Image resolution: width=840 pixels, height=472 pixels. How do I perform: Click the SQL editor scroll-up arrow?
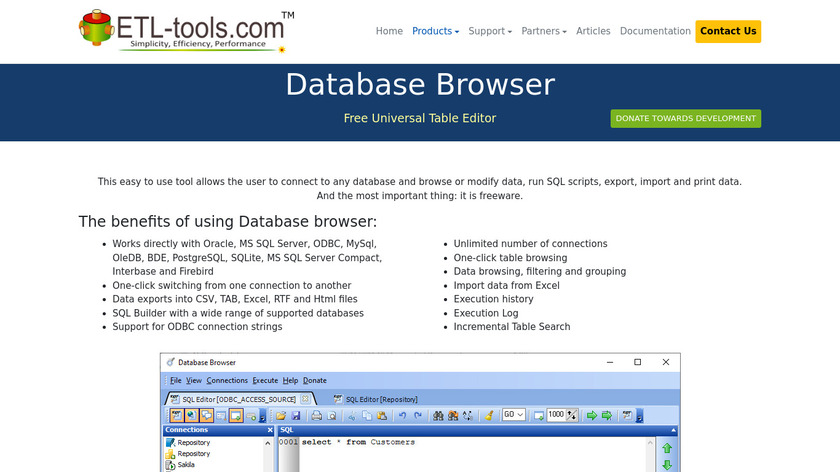click(x=650, y=443)
